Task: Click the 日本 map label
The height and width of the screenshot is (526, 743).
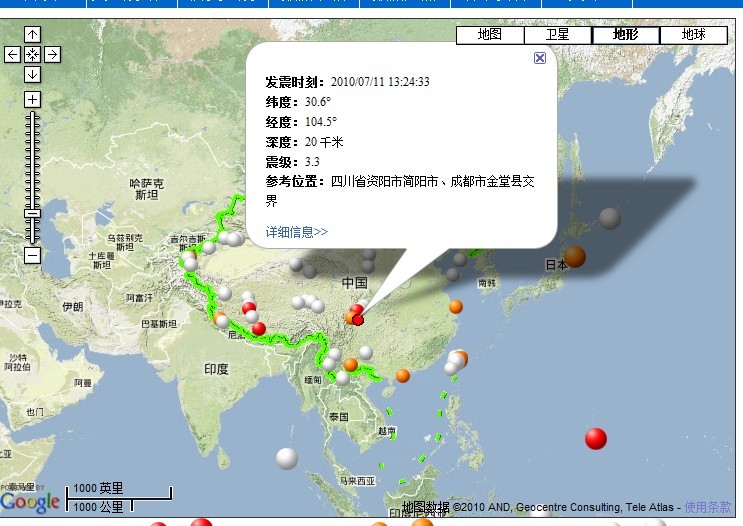Action: [556, 264]
